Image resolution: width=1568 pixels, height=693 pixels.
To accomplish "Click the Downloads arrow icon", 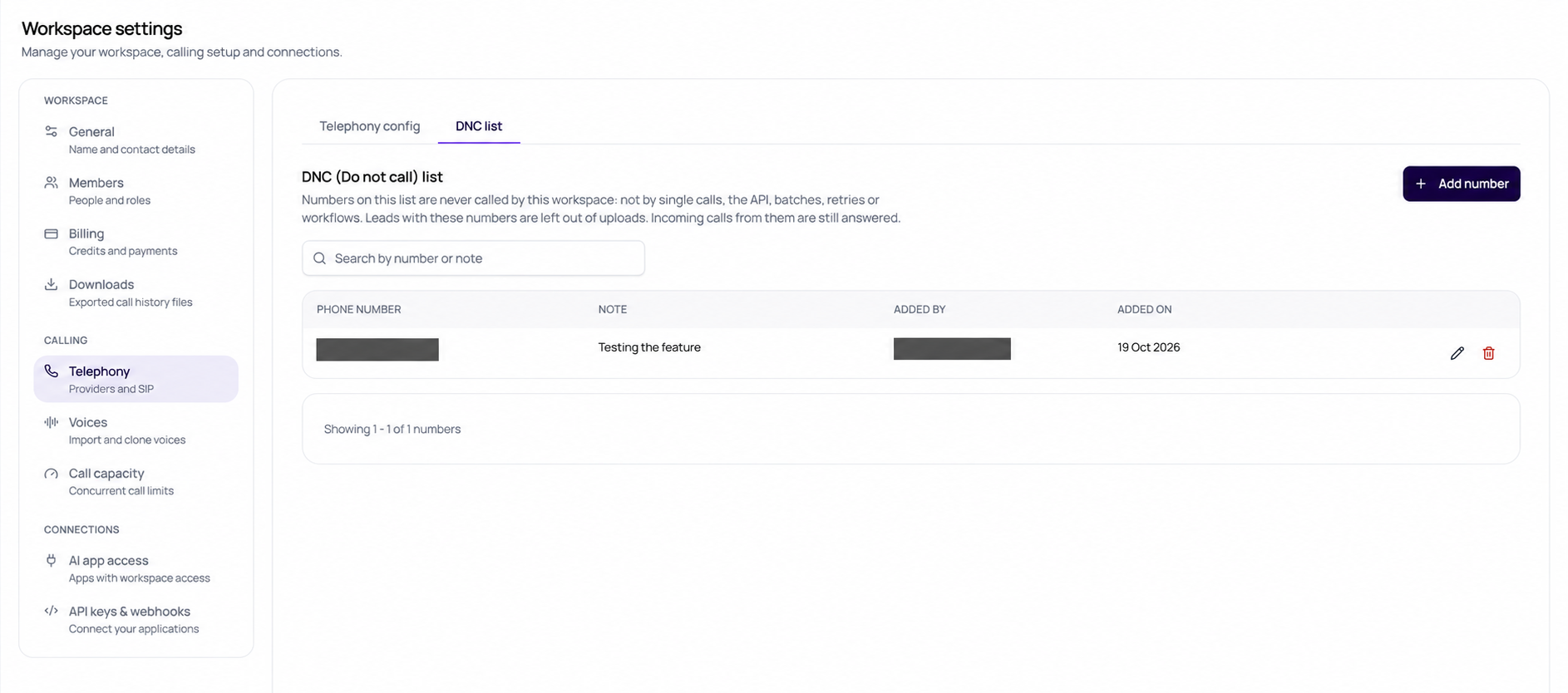I will (x=51, y=284).
